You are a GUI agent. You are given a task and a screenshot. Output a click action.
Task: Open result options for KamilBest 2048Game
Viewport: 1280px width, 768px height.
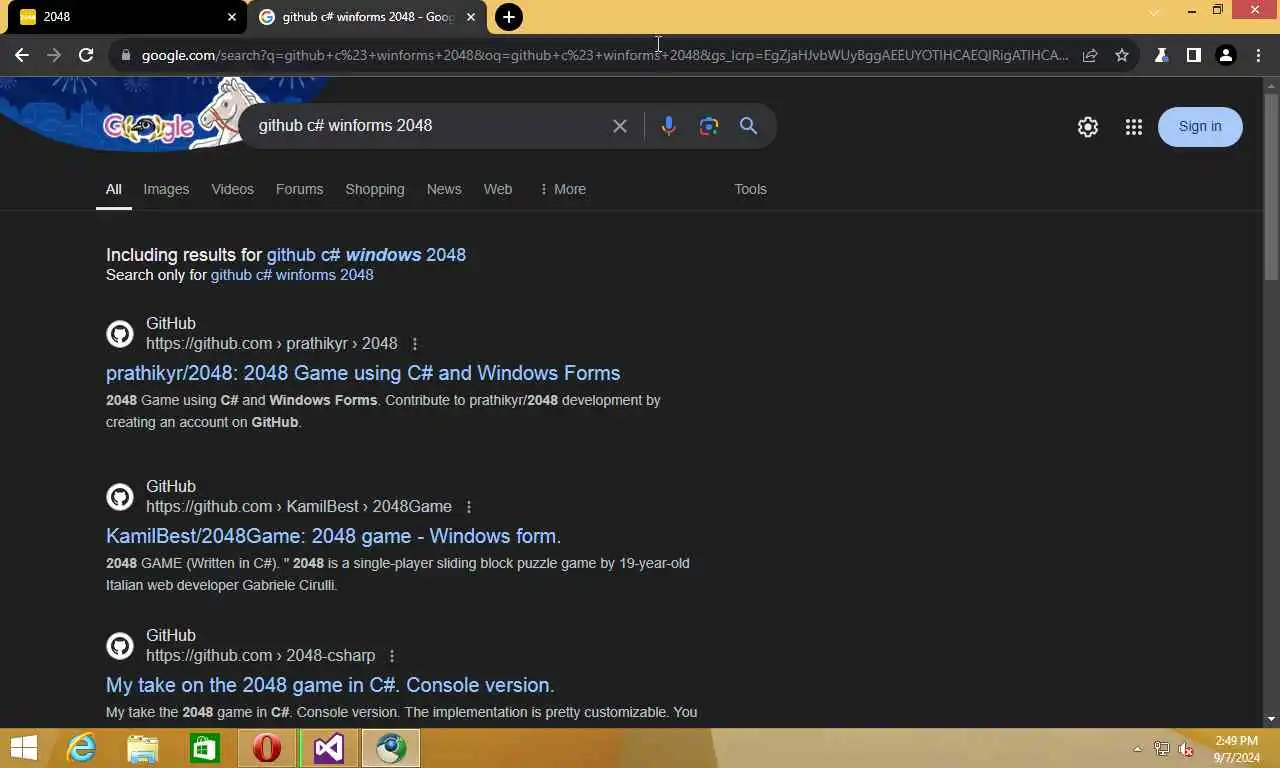click(469, 507)
